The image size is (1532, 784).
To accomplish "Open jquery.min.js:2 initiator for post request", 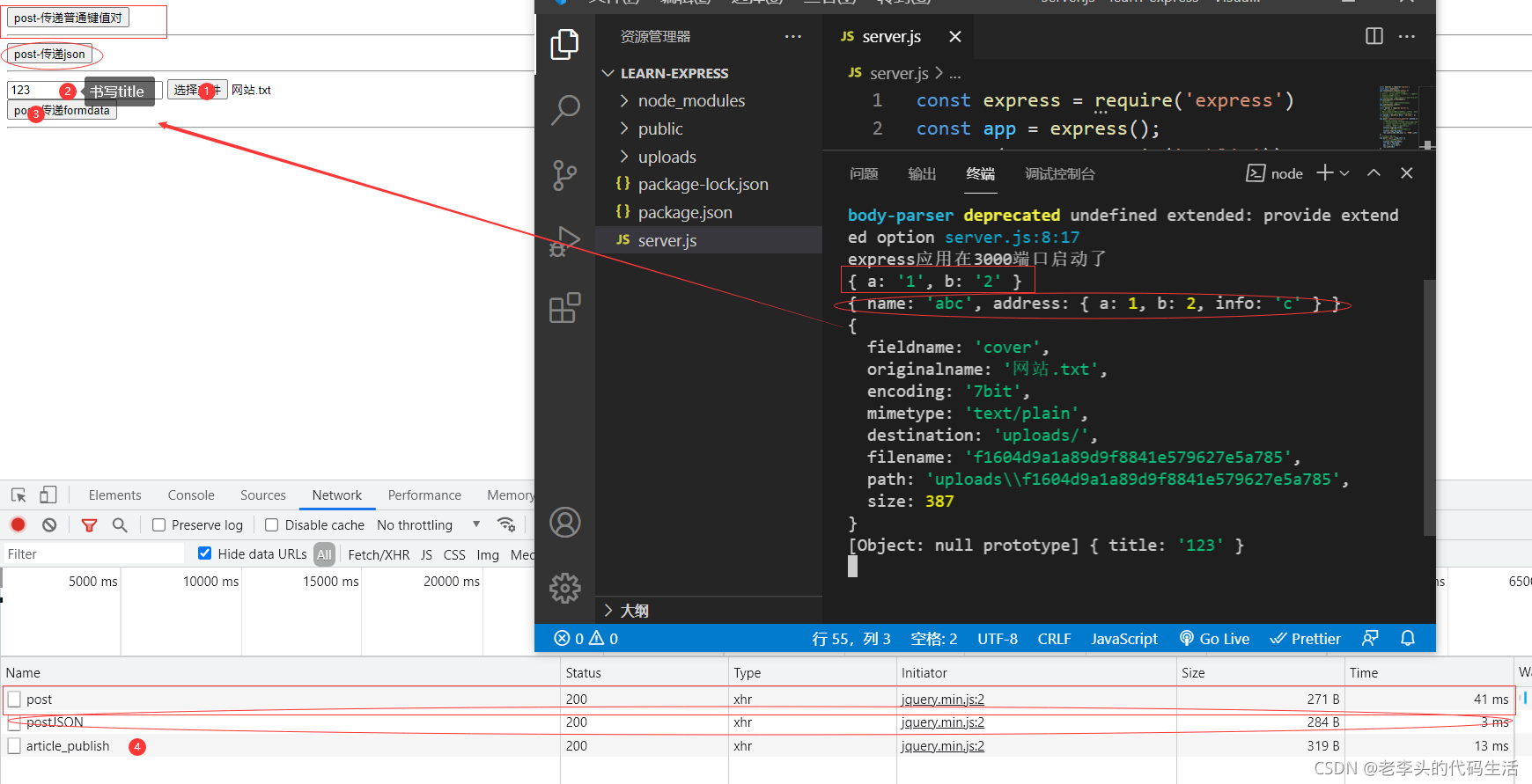I will (x=943, y=699).
